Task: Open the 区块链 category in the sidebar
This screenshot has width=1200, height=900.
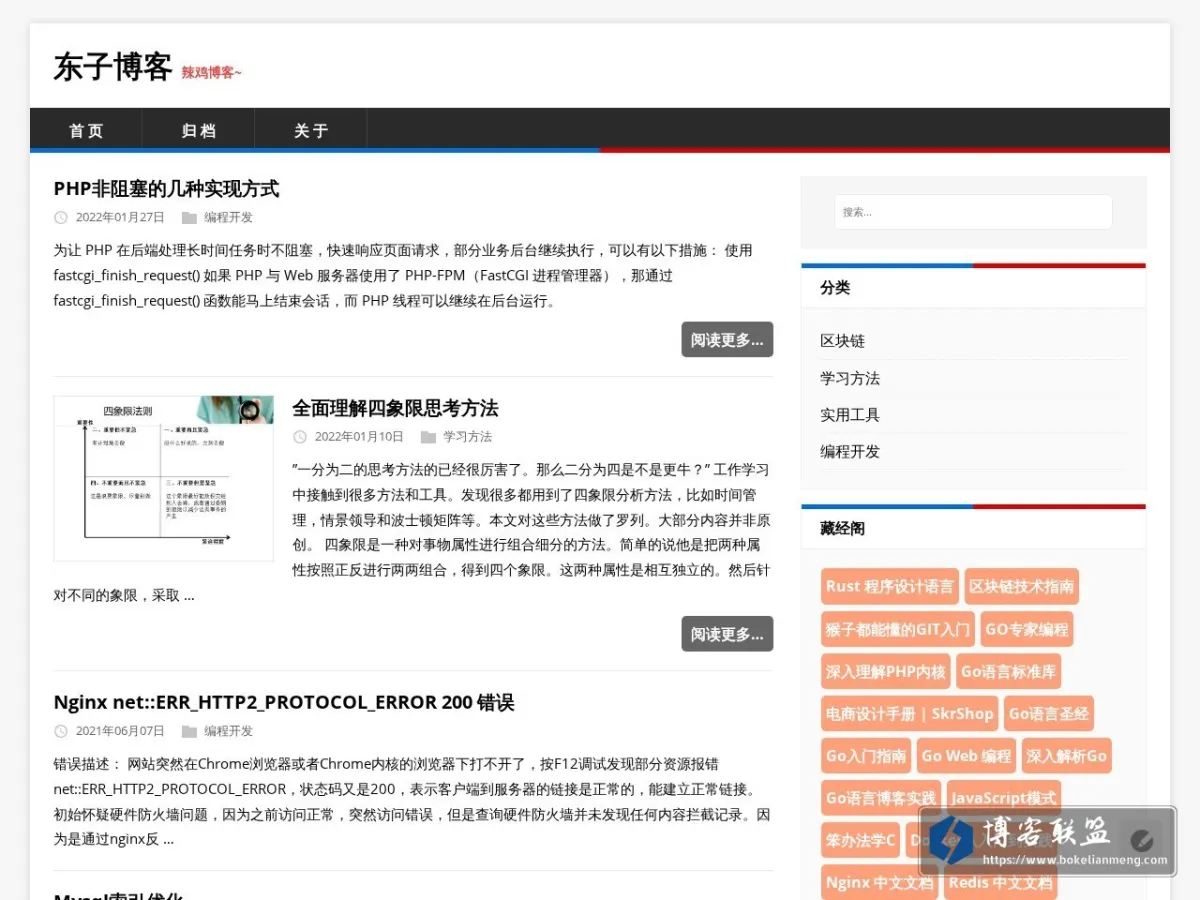Action: 842,341
